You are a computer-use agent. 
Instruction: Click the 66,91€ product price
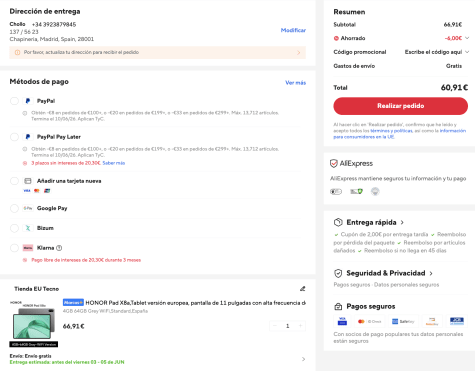(73, 326)
